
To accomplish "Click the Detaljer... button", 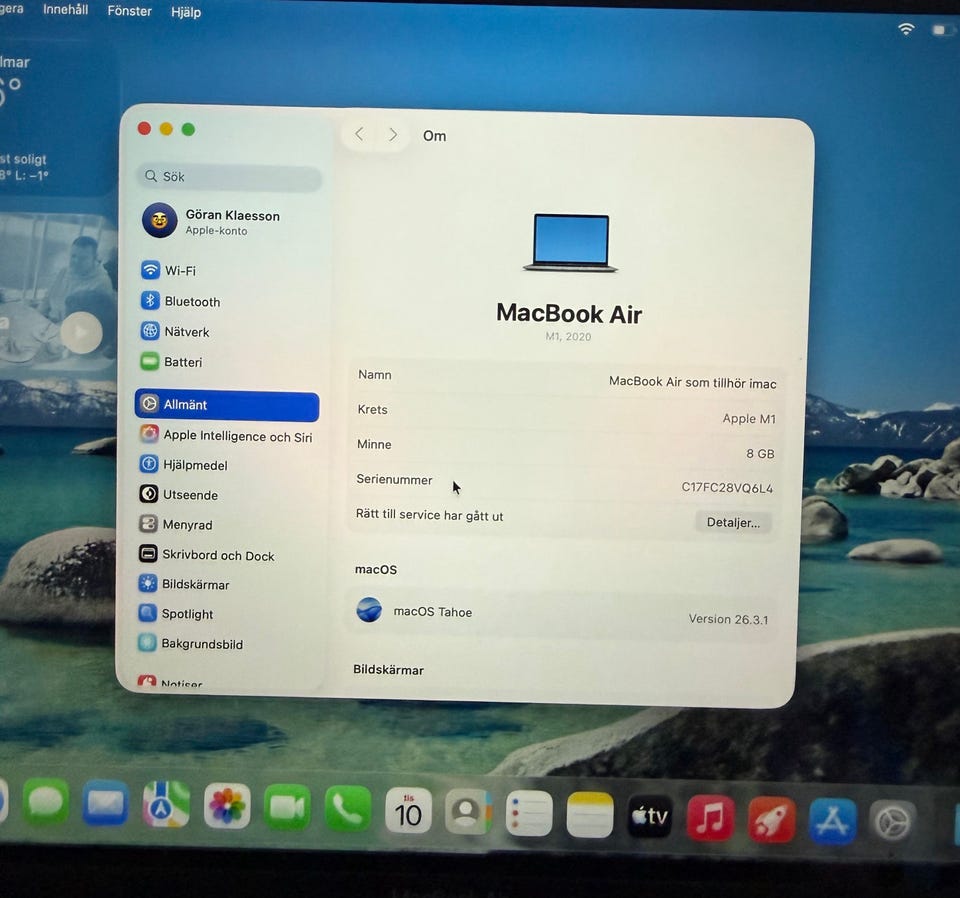I will point(733,522).
